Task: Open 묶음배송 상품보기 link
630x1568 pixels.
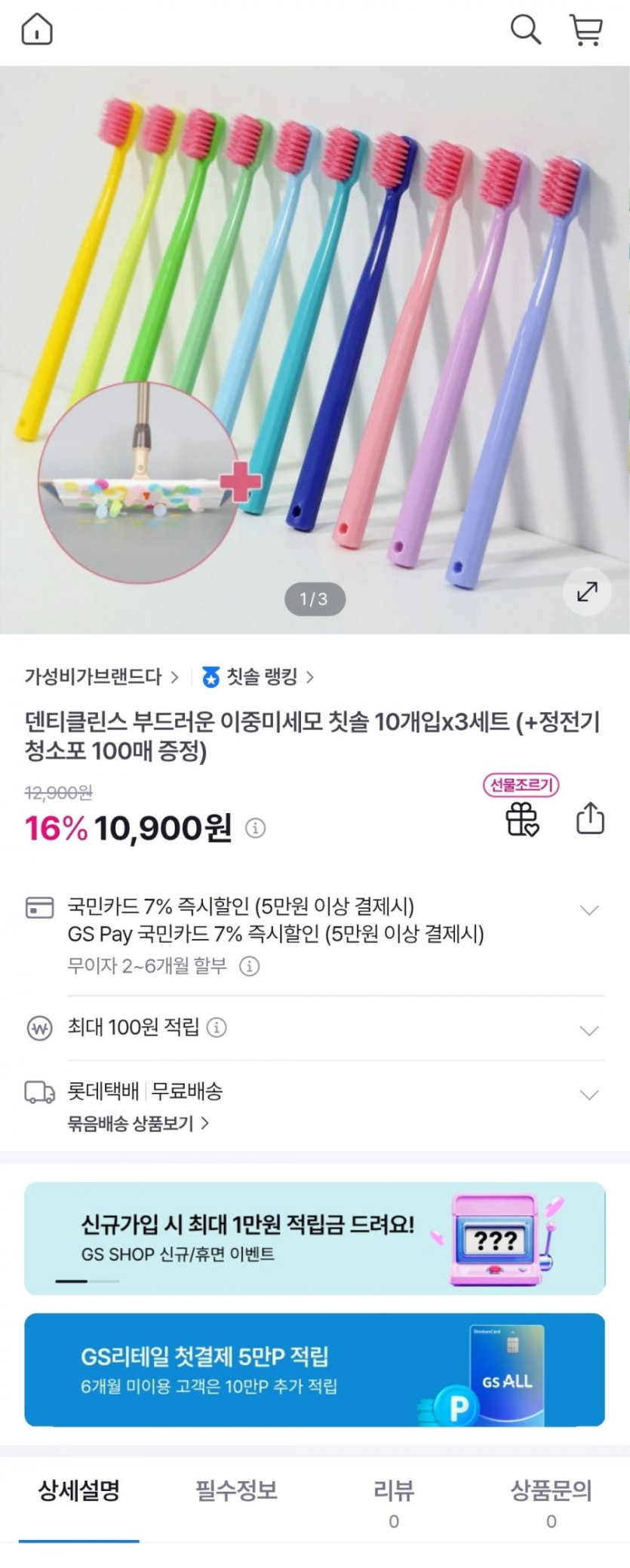Action: pyautogui.click(x=138, y=1124)
